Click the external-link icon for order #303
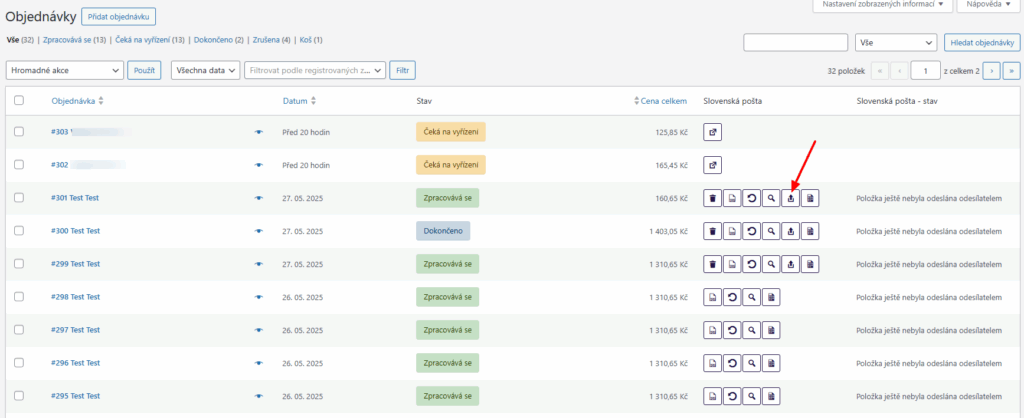Image resolution: width=1024 pixels, height=418 pixels. [x=712, y=132]
